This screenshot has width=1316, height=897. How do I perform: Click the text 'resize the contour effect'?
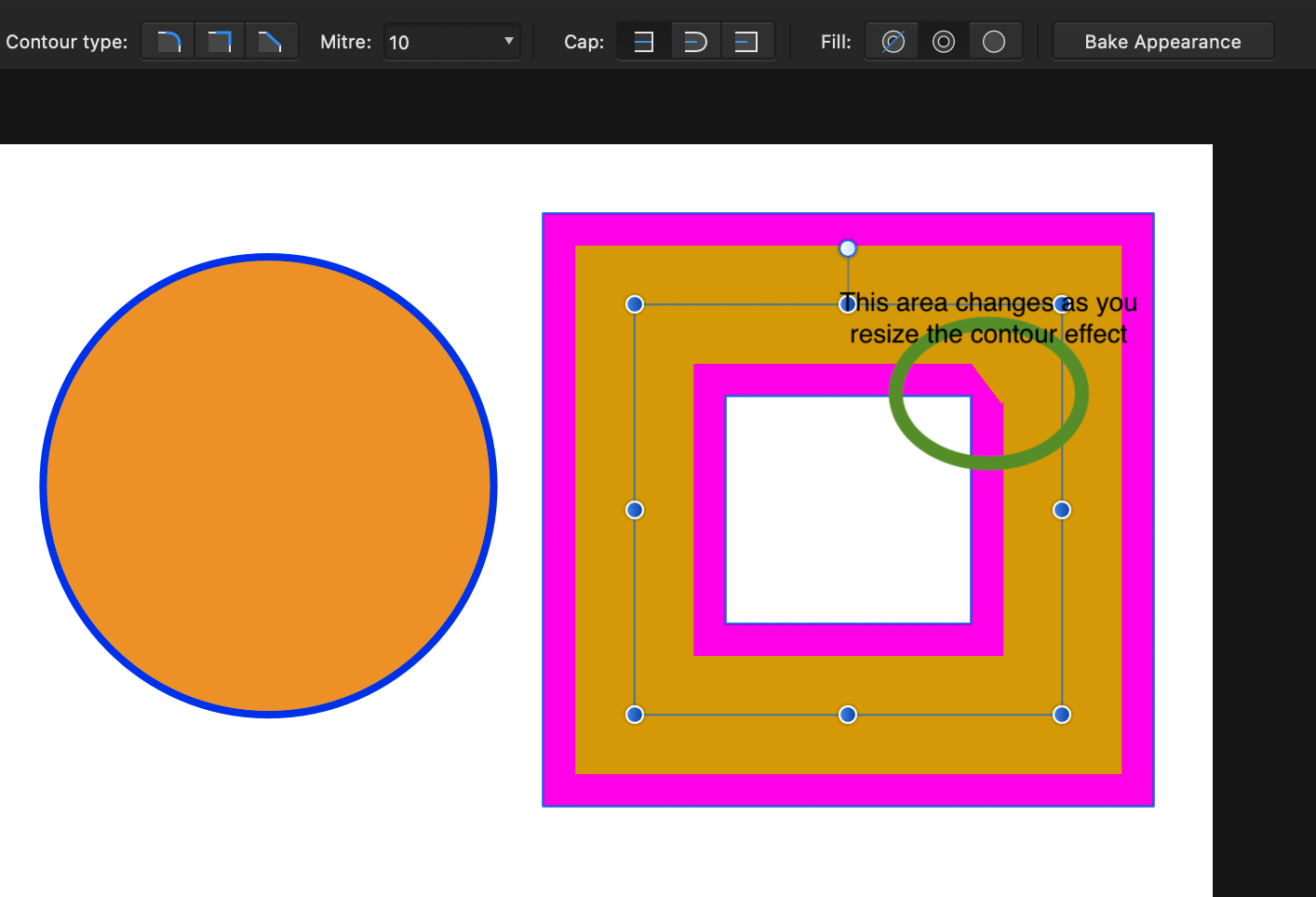point(988,334)
